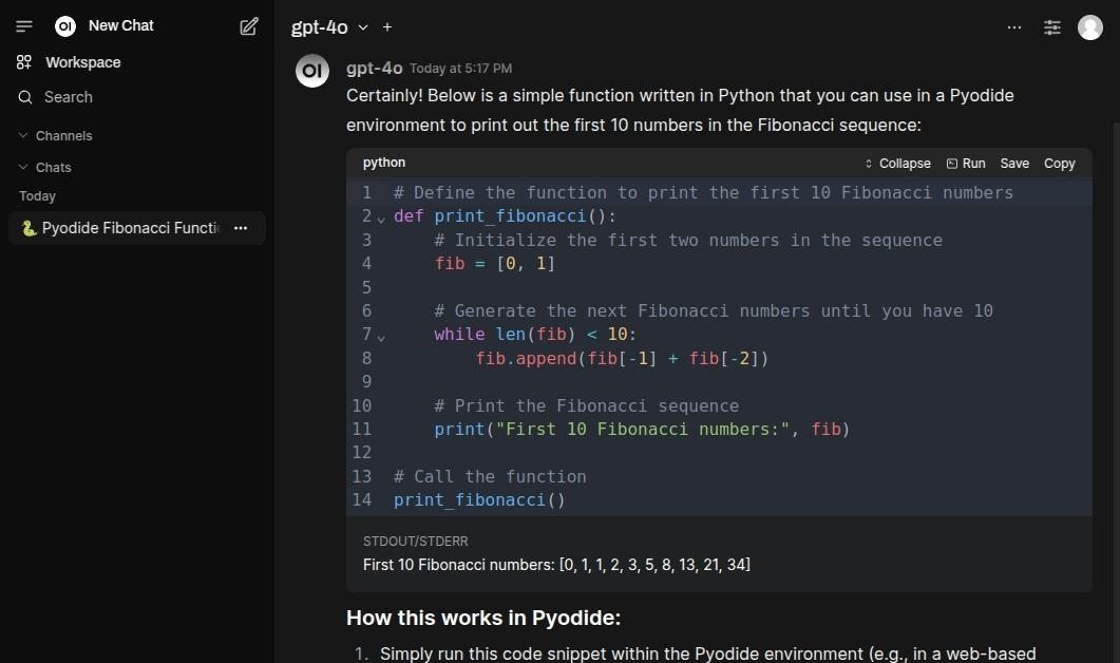Open the chat controls sliders icon

tap(1052, 28)
